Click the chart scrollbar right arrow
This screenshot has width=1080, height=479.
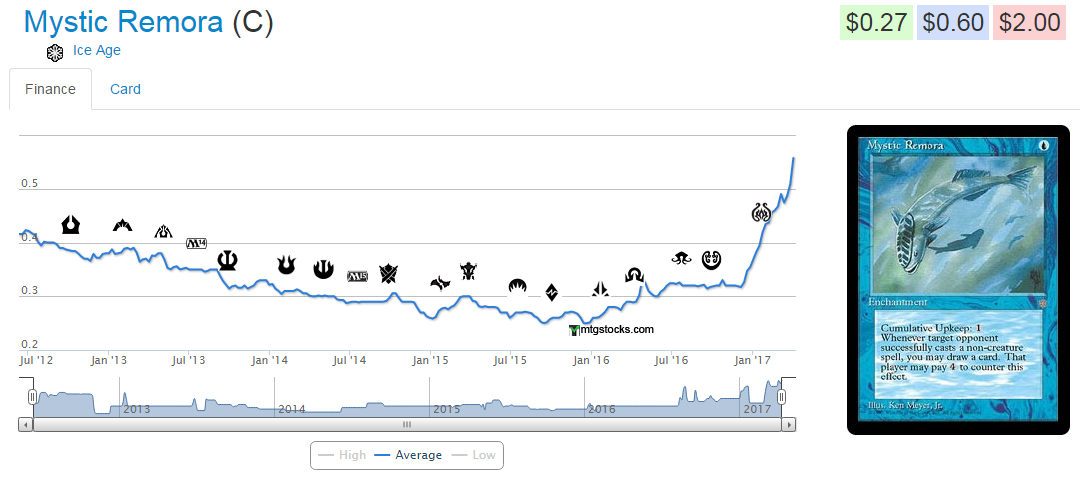[x=789, y=424]
